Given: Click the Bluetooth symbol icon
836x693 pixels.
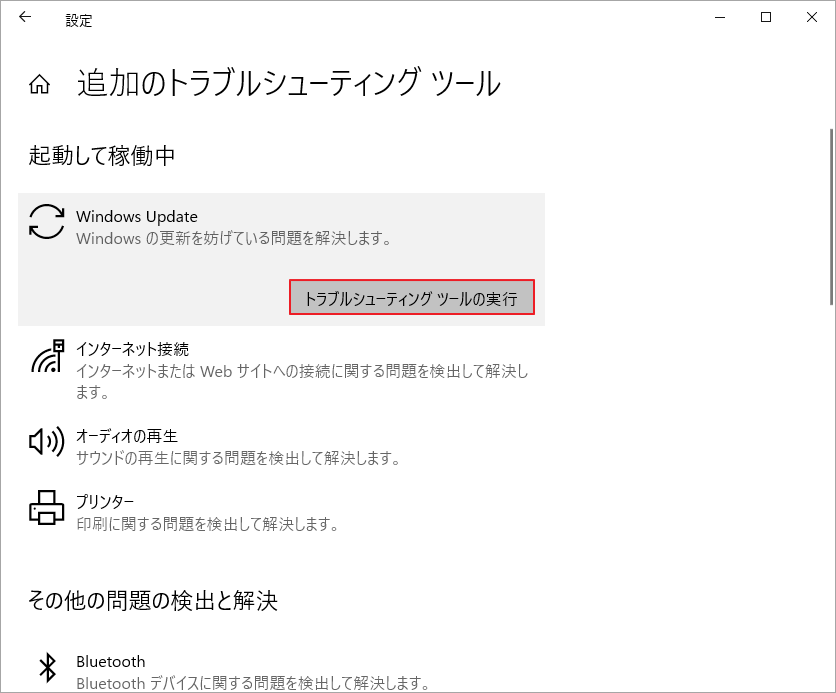Looking at the screenshot, I should click(46, 667).
